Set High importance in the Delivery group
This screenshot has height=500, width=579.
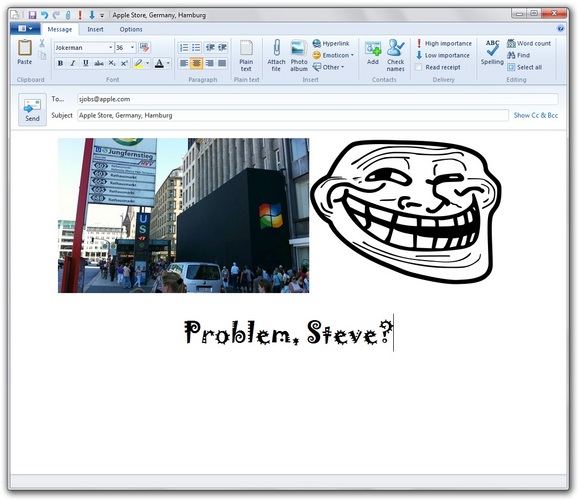pos(444,44)
